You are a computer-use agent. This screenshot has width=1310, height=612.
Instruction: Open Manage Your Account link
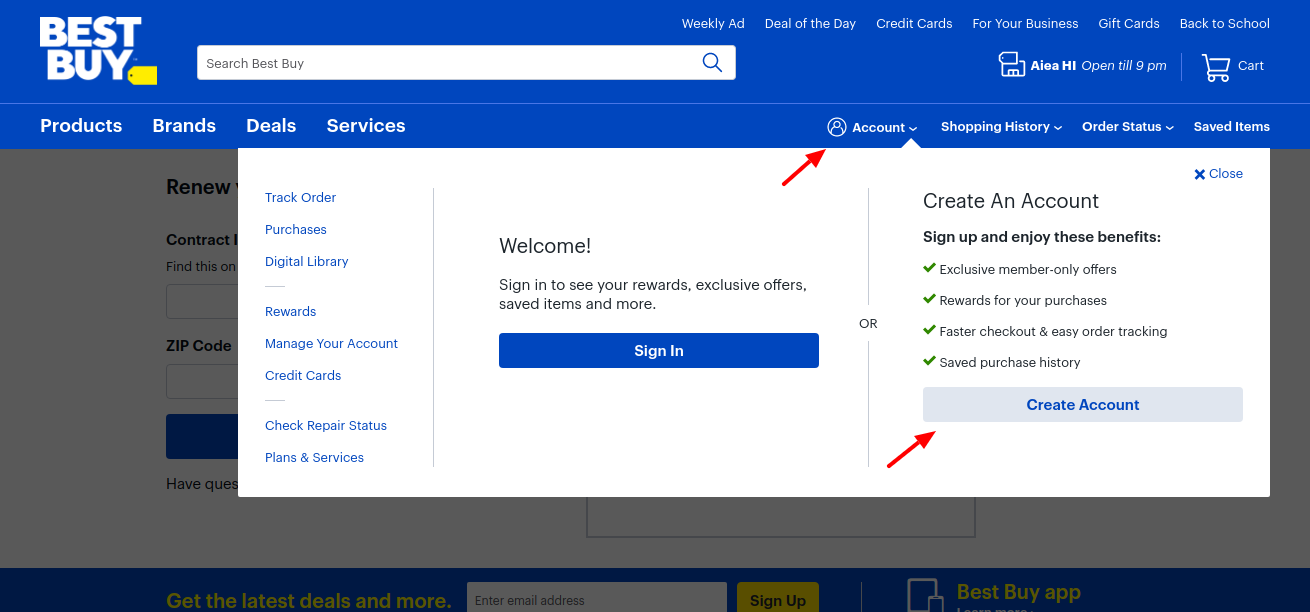coord(331,344)
